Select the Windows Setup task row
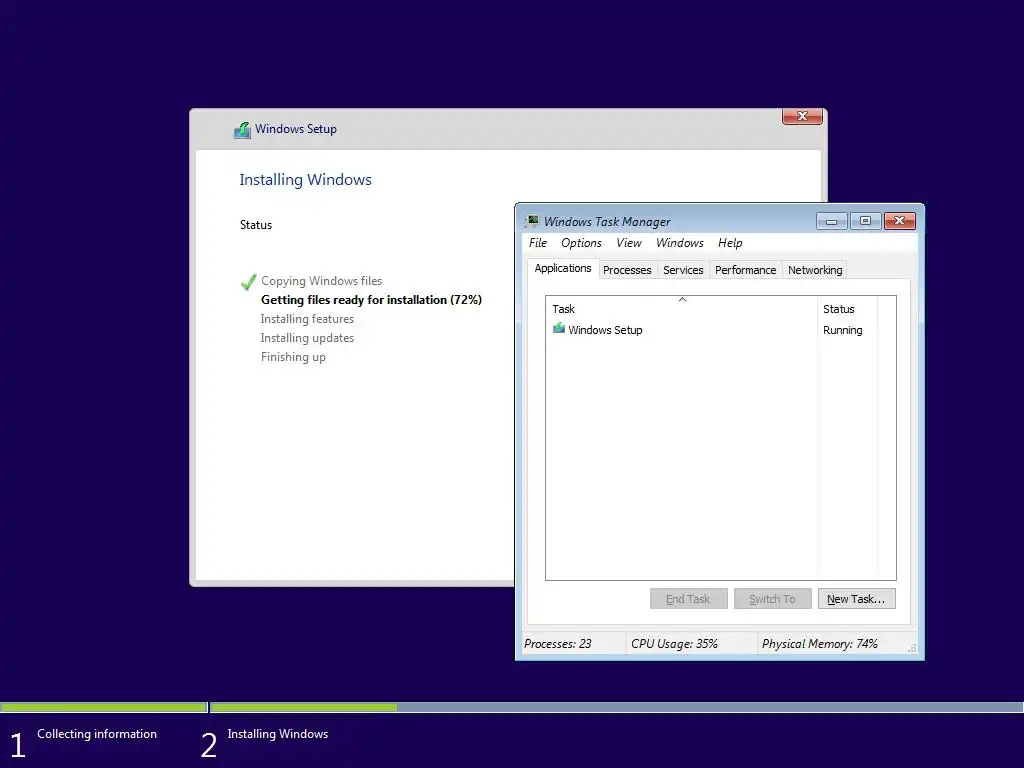Viewport: 1024px width, 768px height. click(720, 330)
